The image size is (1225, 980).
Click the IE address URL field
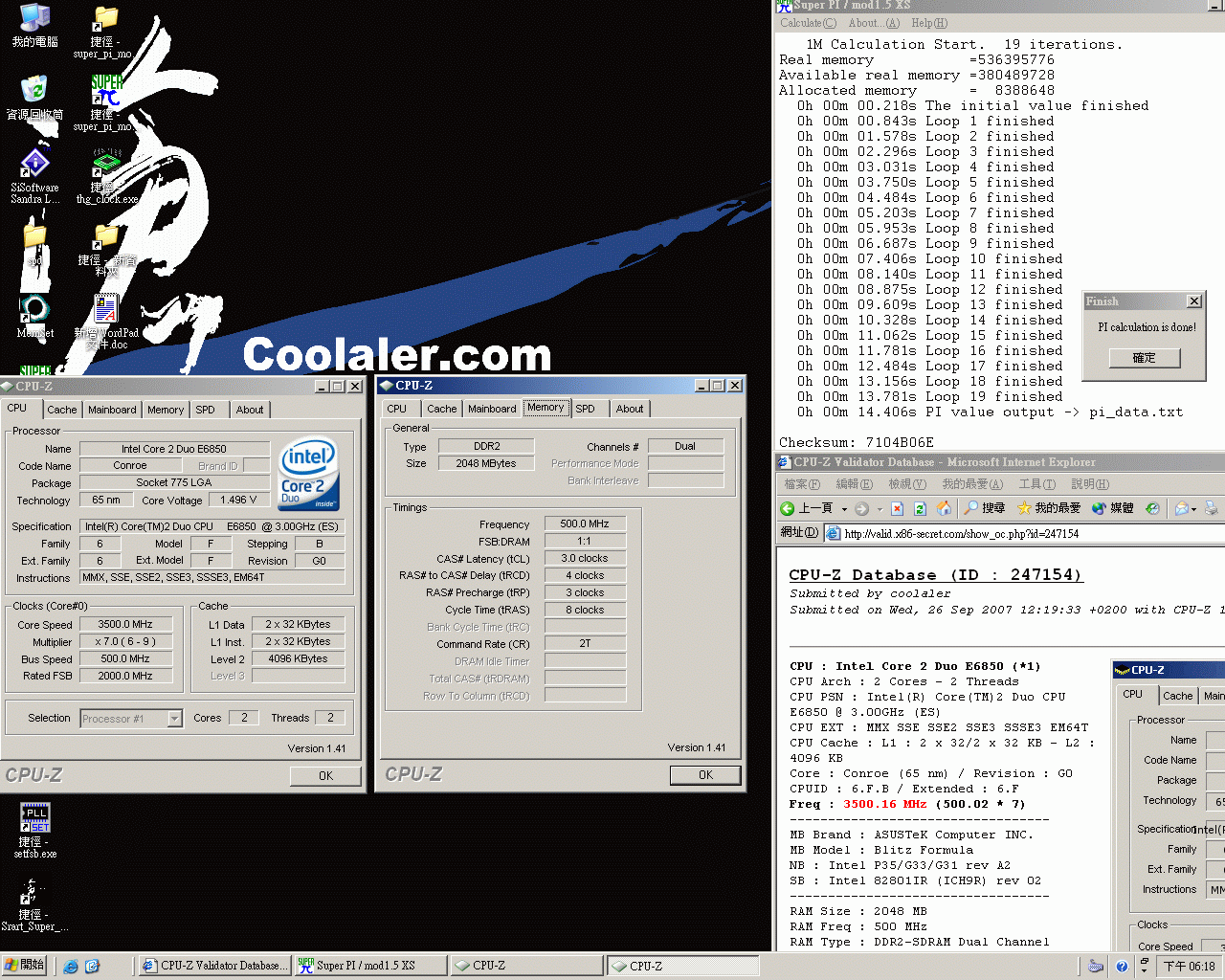tap(1027, 533)
